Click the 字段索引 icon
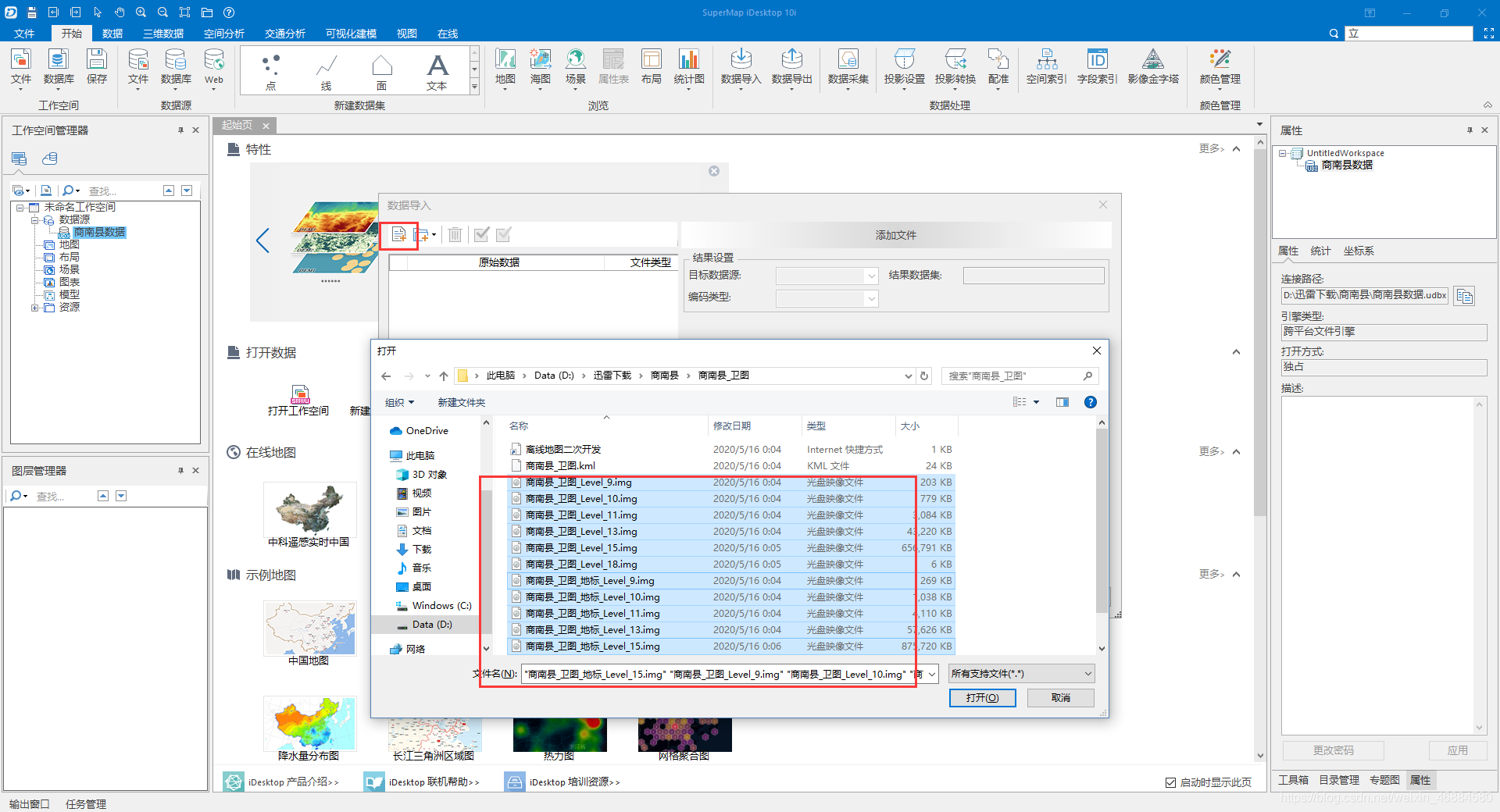 coord(1097,66)
